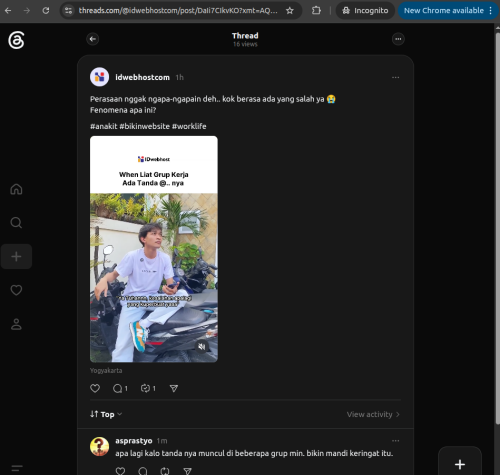Open Chrome extensions puzzle icon
This screenshot has height=475, width=500.
coord(316,10)
